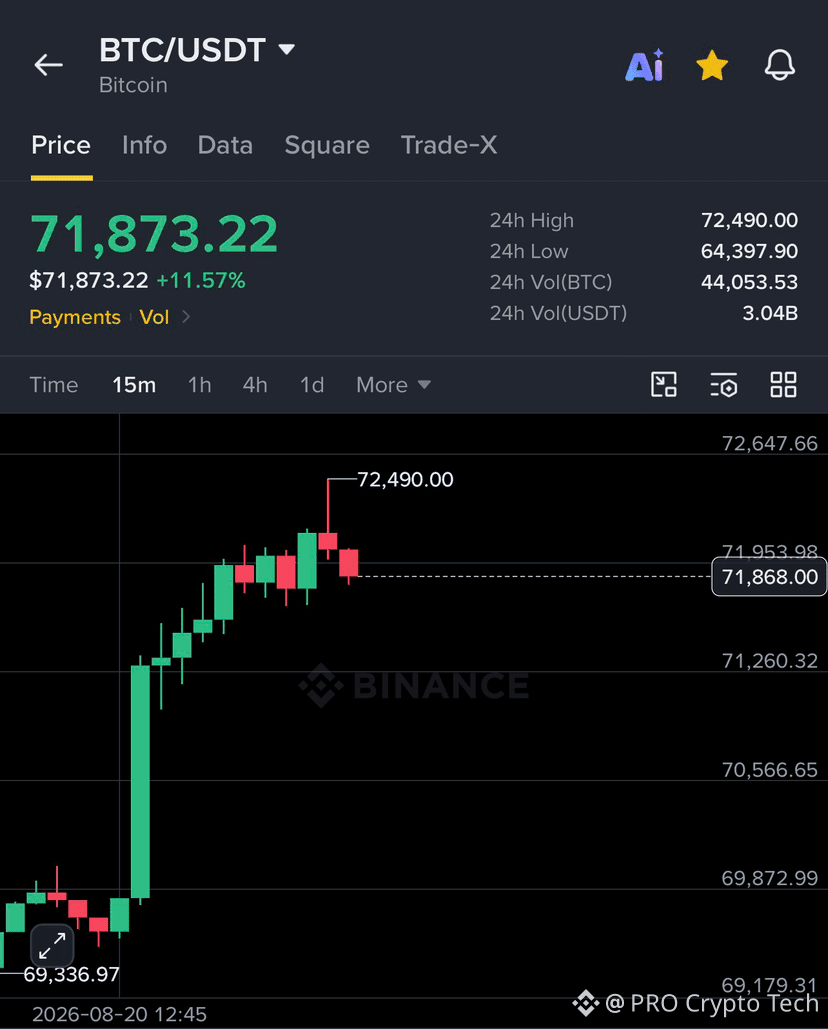The width and height of the screenshot is (828, 1029).
Task: Open the Data tab
Action: [x=225, y=145]
